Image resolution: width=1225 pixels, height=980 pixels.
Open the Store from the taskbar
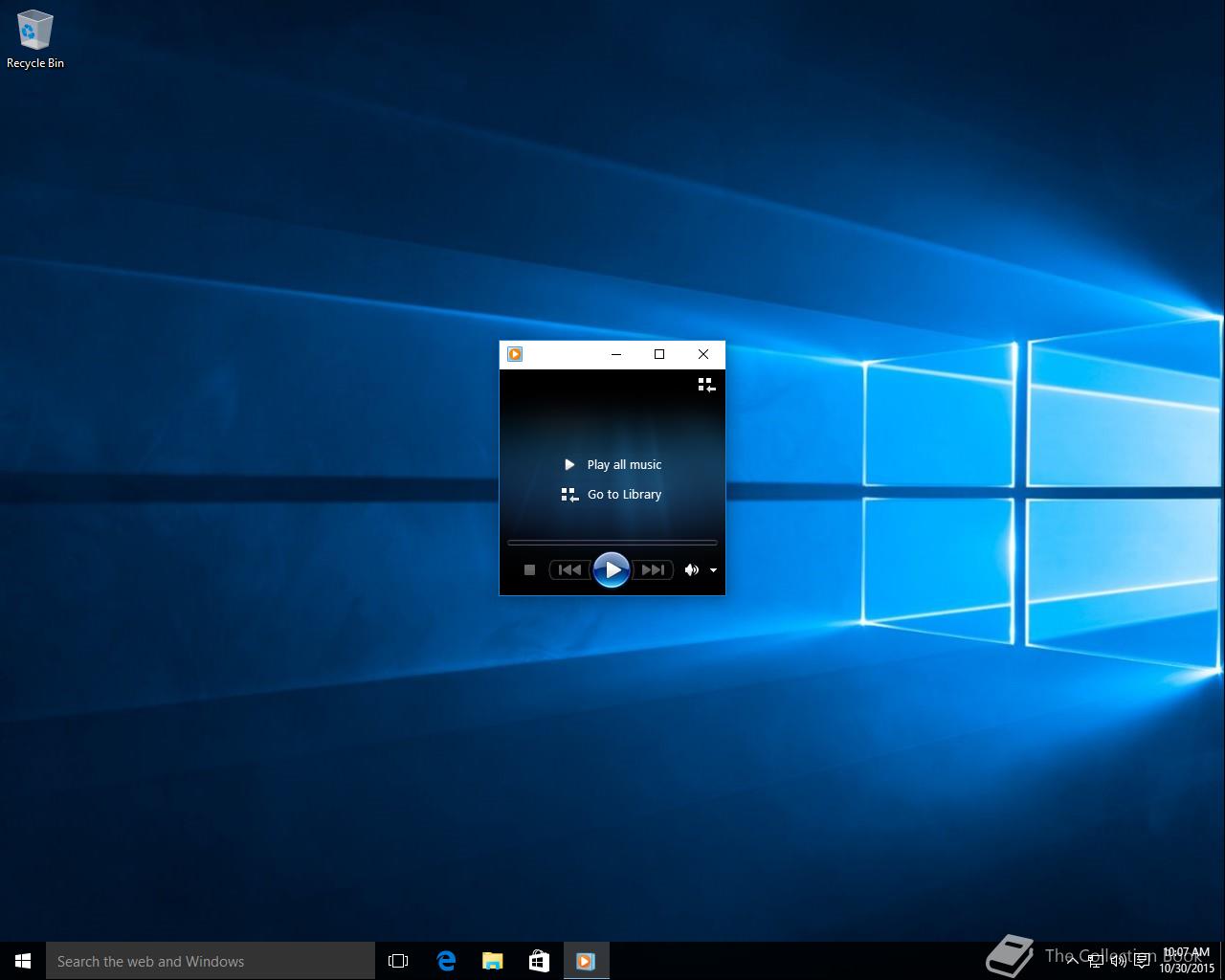[539, 961]
